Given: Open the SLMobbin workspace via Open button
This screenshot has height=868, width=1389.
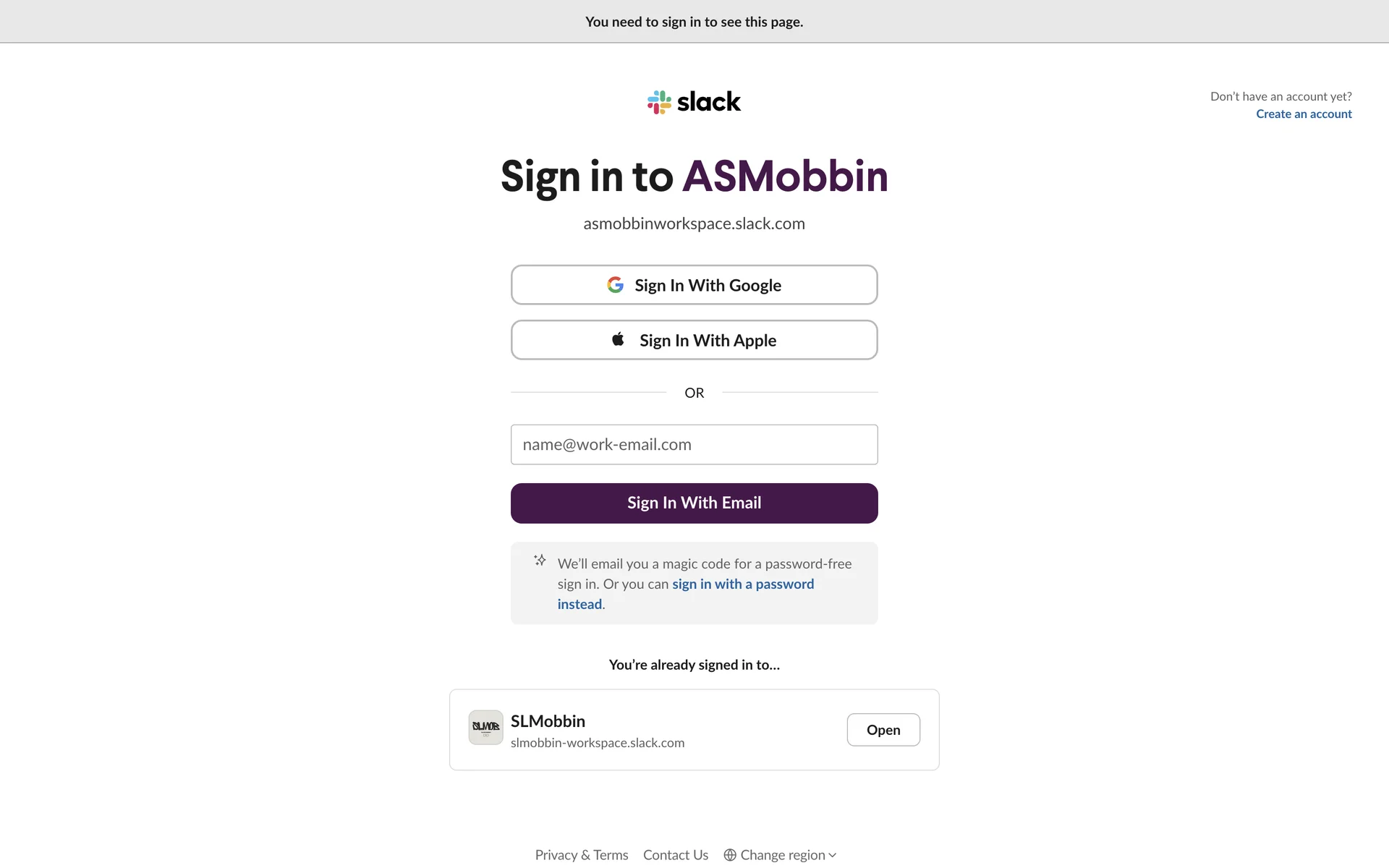Looking at the screenshot, I should [883, 730].
